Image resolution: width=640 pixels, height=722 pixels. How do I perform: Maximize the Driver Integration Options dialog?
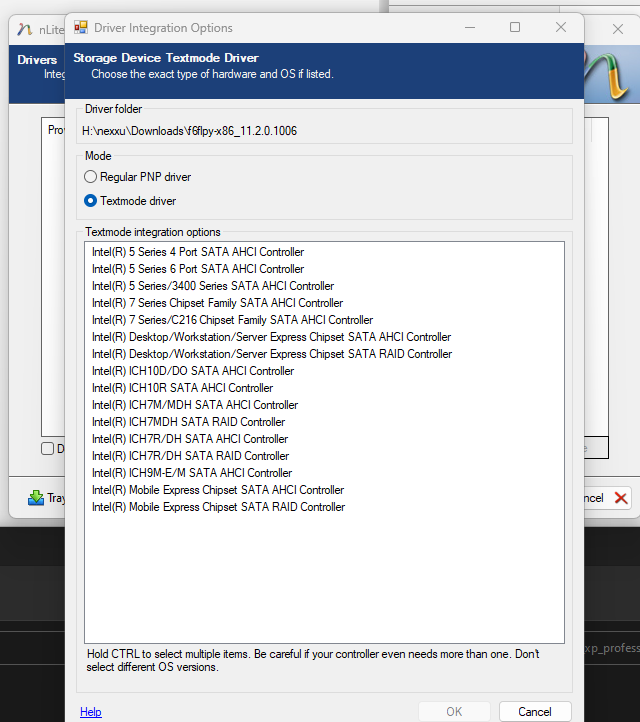tap(515, 28)
